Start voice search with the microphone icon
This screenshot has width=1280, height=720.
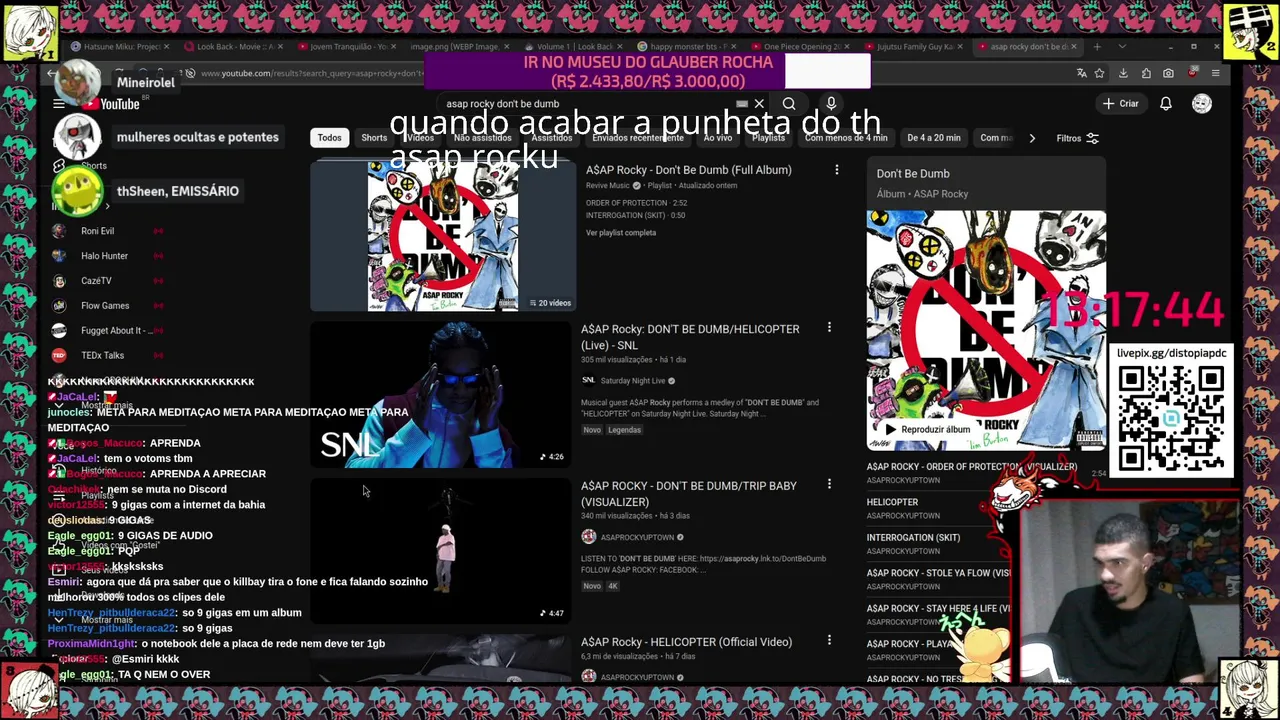[831, 104]
